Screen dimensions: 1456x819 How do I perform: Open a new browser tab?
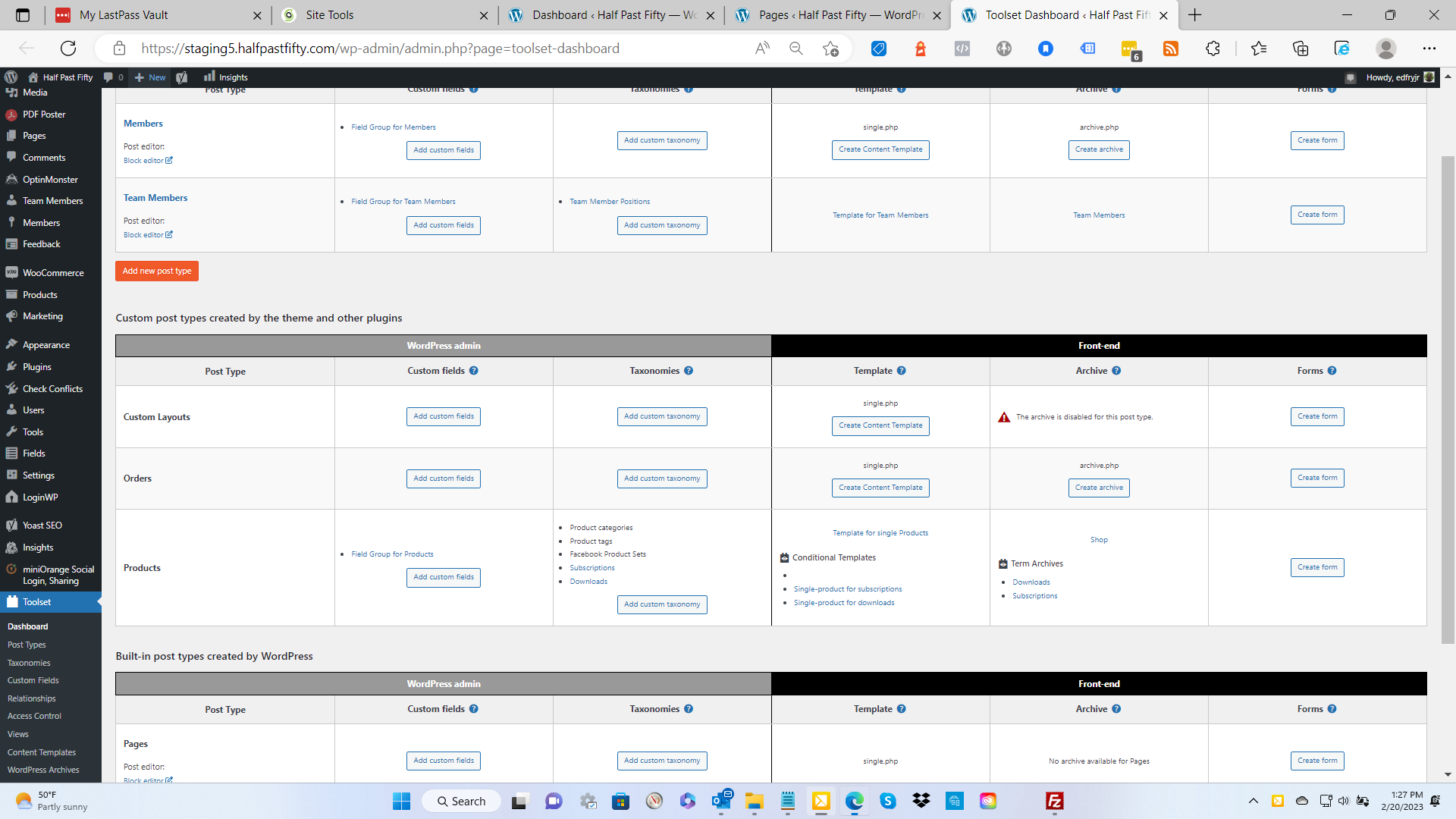[x=1195, y=15]
